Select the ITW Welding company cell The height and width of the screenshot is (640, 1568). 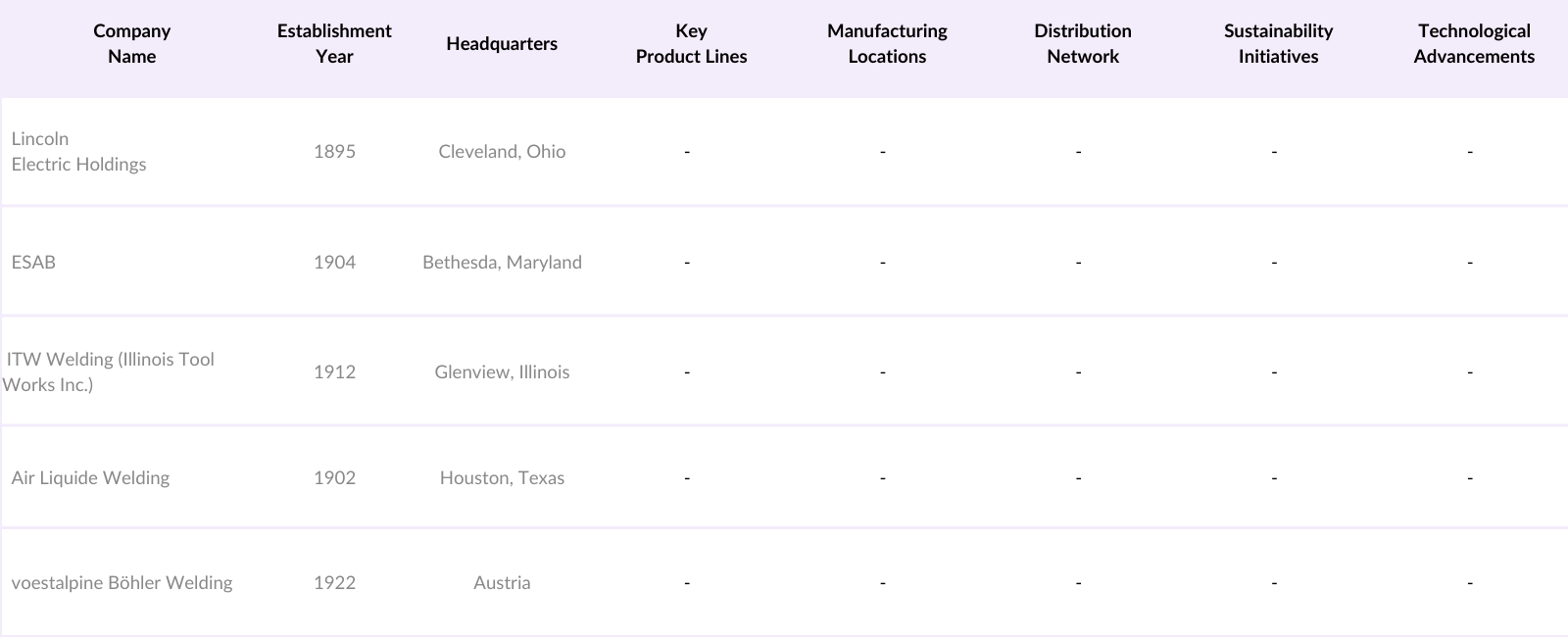point(108,372)
